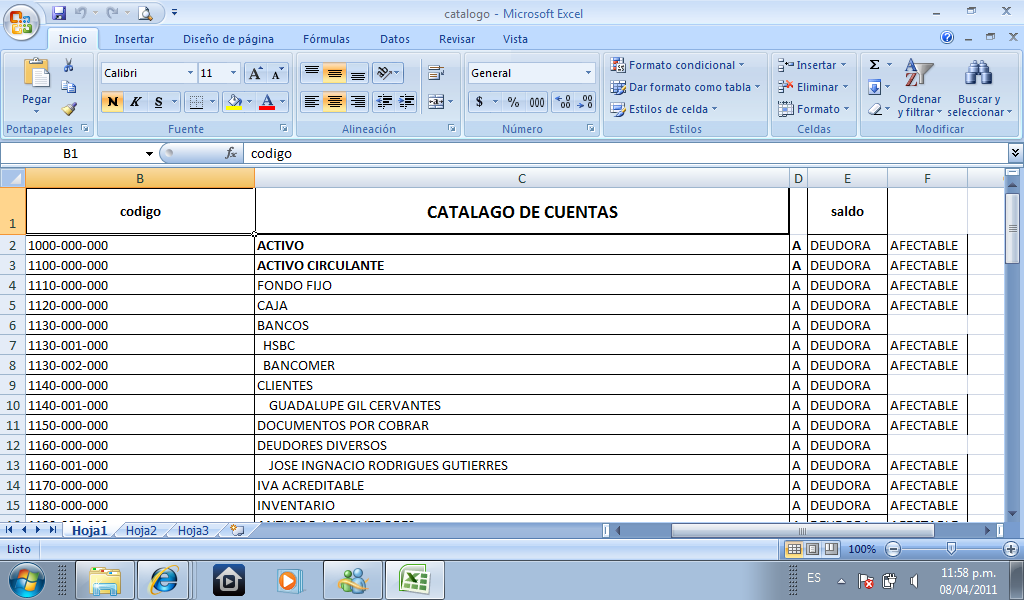The width and height of the screenshot is (1024, 600).
Task: Apply currency format with the $ icon
Action: point(479,102)
